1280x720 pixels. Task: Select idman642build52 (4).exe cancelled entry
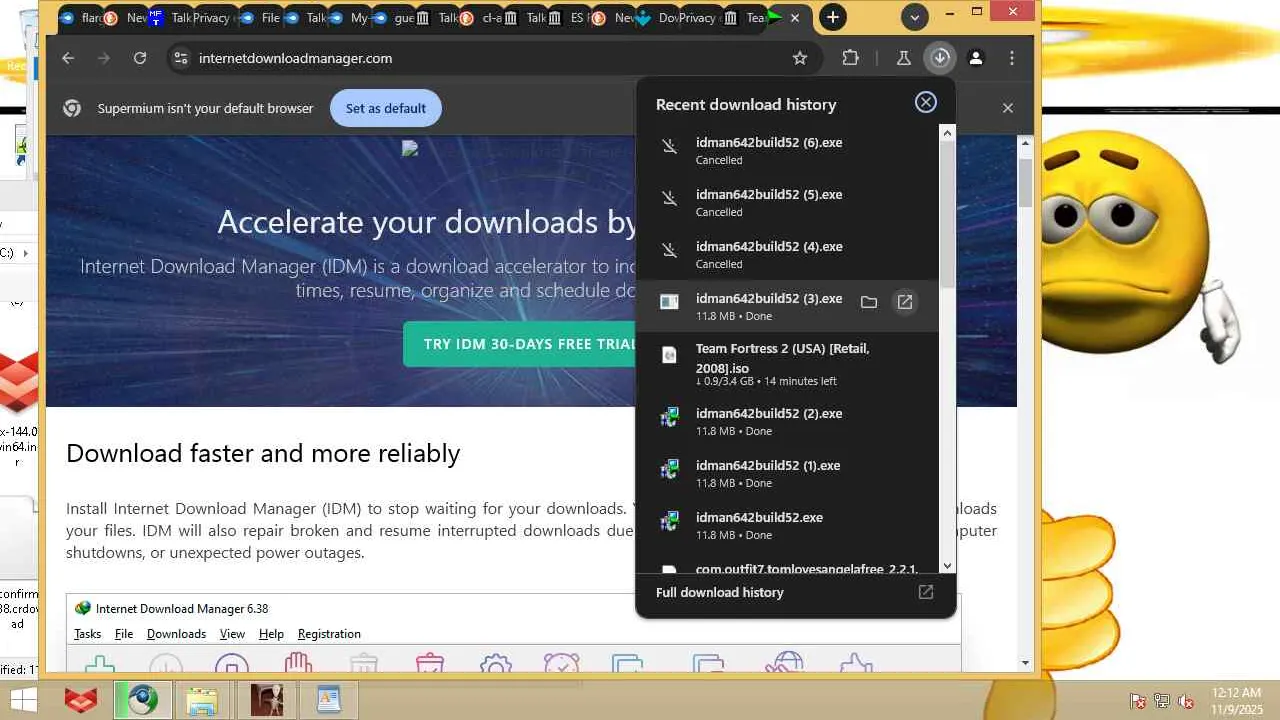coord(787,254)
